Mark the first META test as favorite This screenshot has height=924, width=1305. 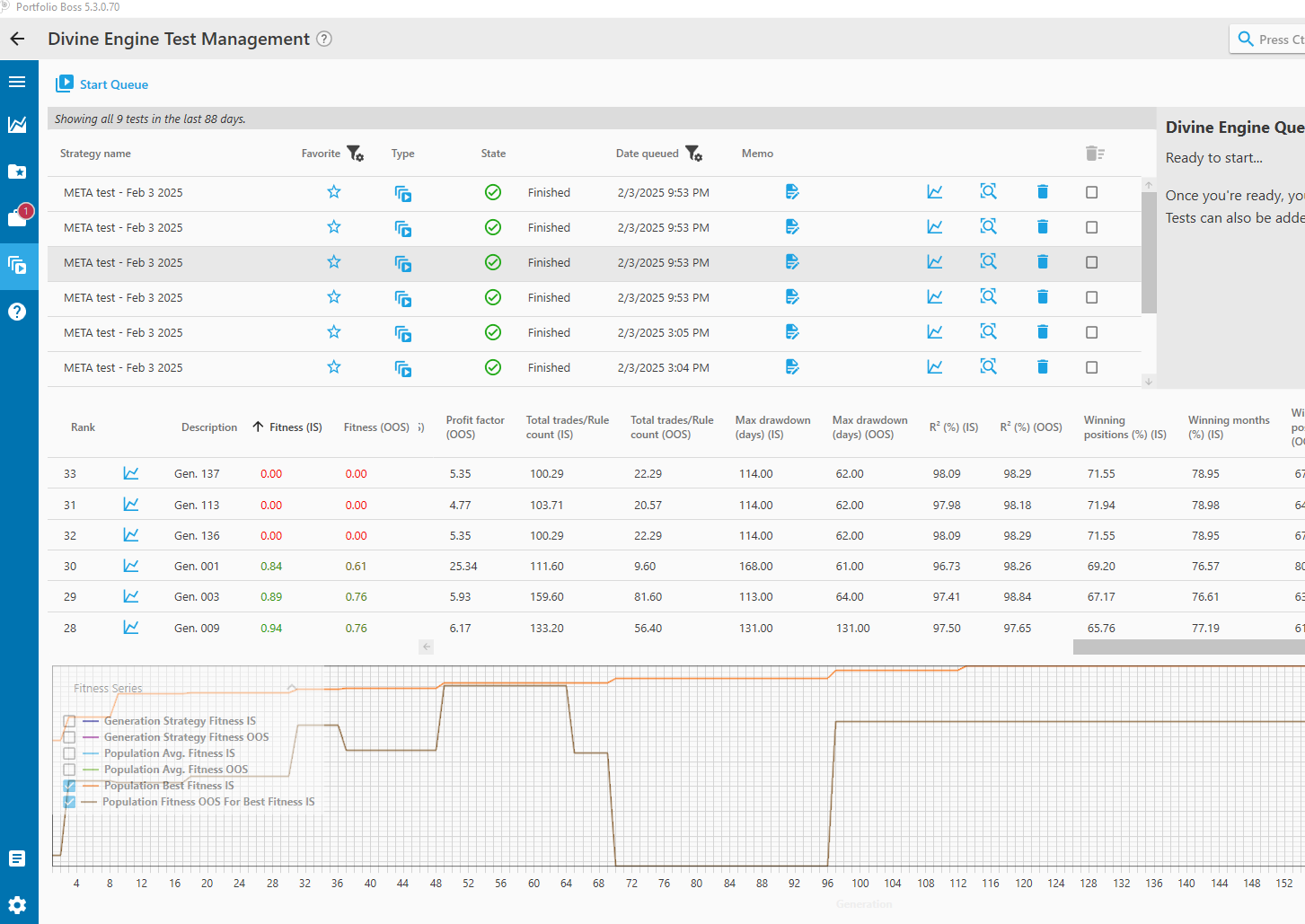[334, 192]
